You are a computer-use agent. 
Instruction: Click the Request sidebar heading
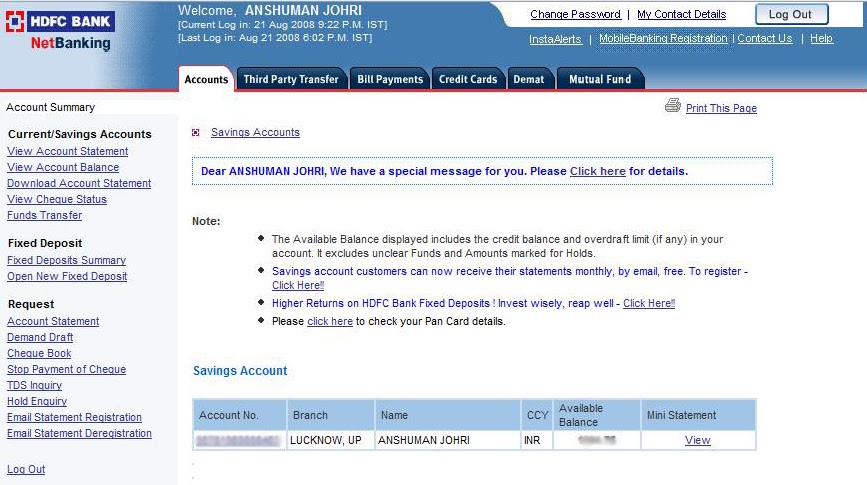point(31,304)
